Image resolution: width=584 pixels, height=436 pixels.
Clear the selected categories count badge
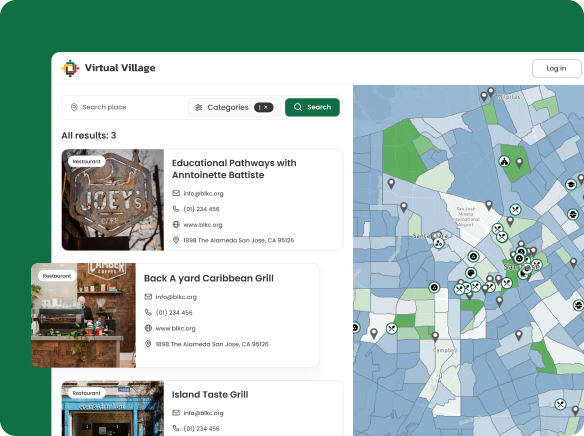click(264, 107)
